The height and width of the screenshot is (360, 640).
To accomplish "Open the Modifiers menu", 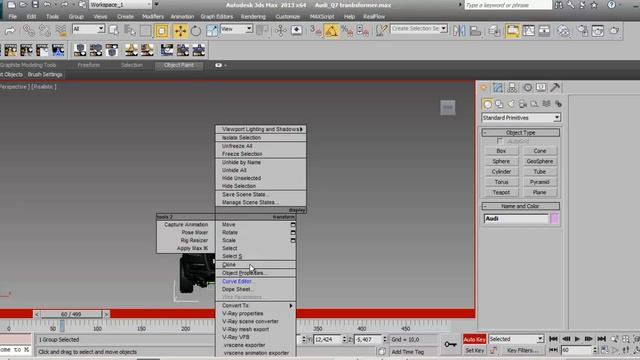I will point(153,17).
